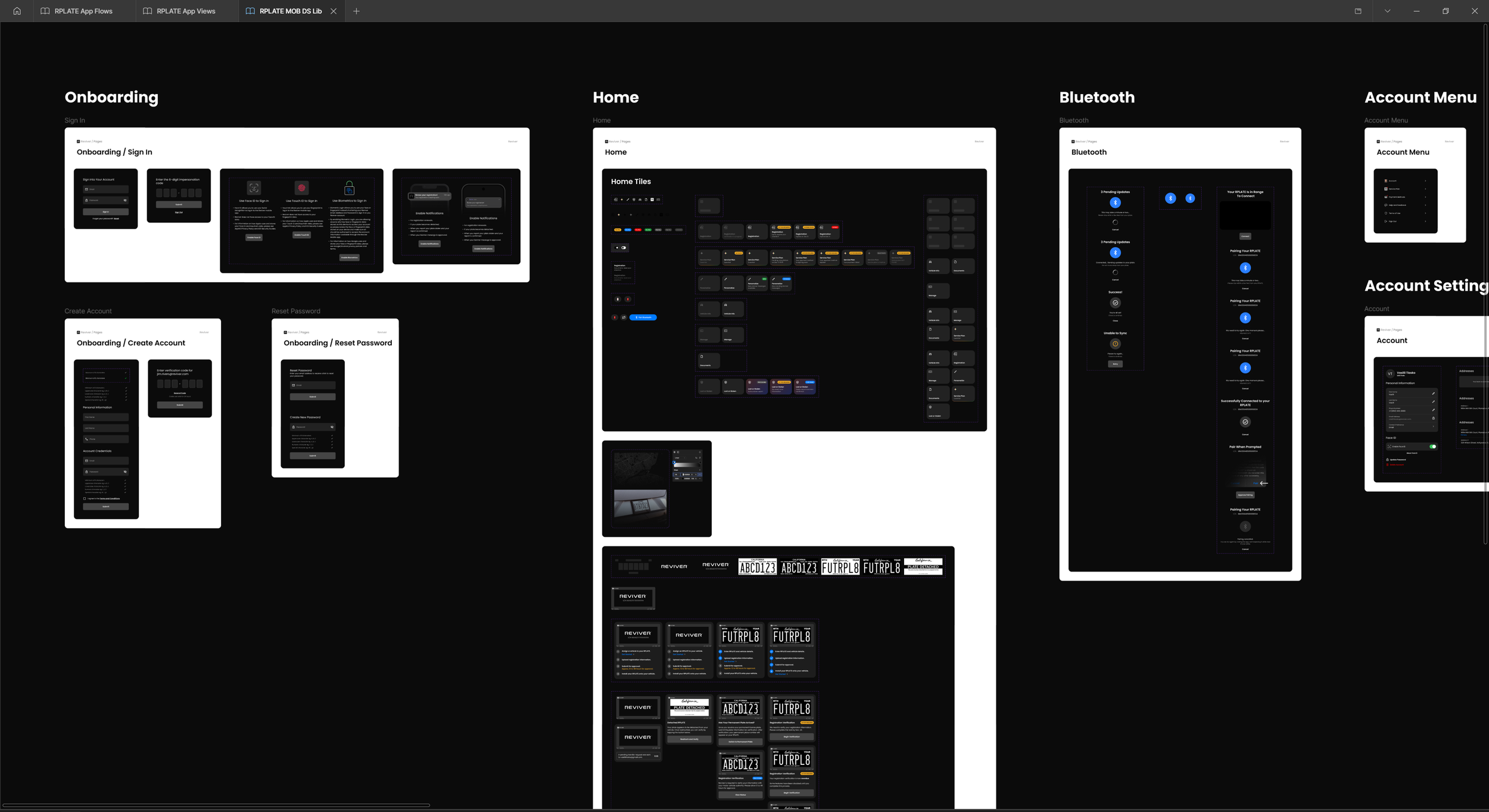Click the Success checkmark icon in Bluetooth frame

[1115, 303]
